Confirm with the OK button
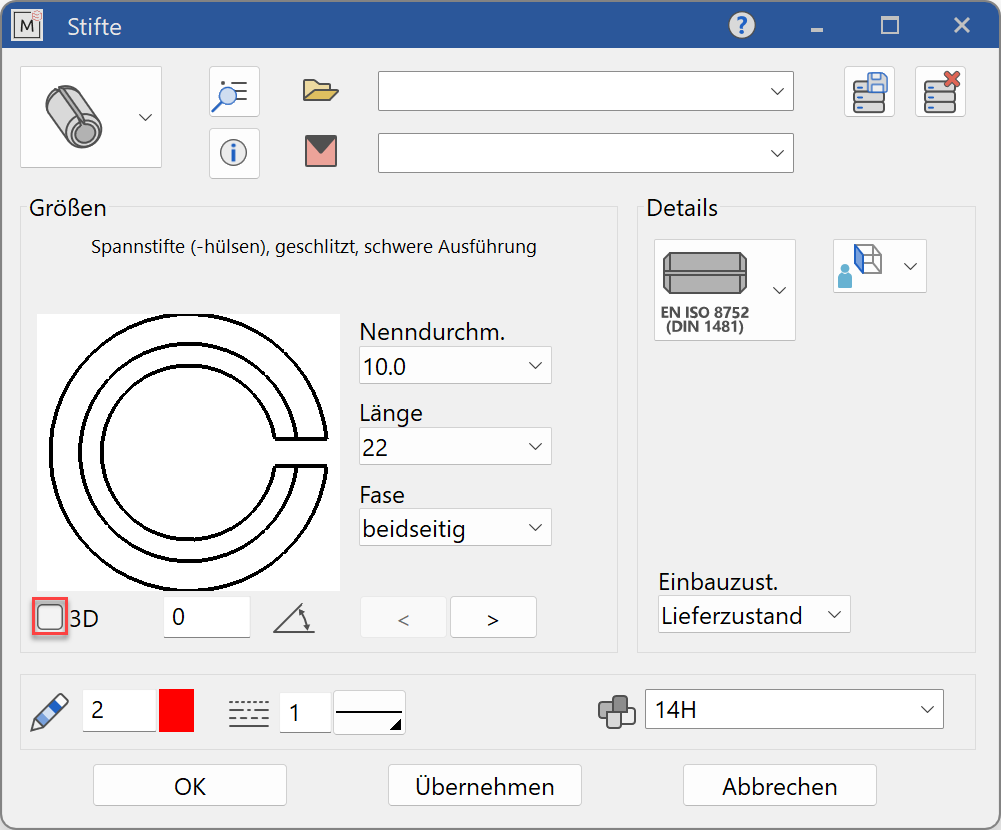1001x830 pixels. tap(190, 785)
